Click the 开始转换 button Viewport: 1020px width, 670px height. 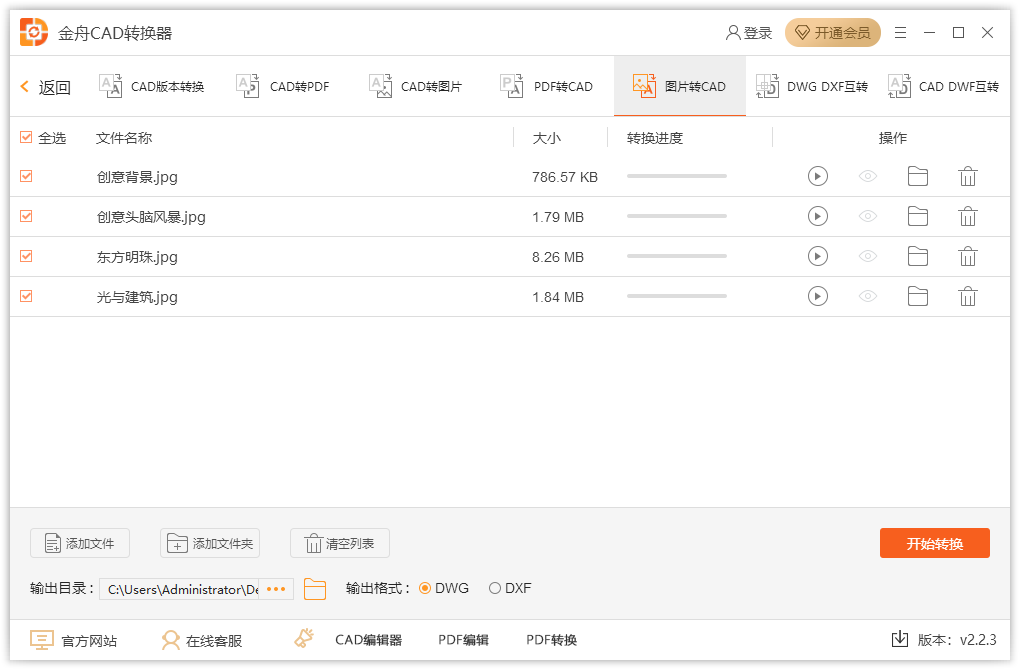coord(934,543)
